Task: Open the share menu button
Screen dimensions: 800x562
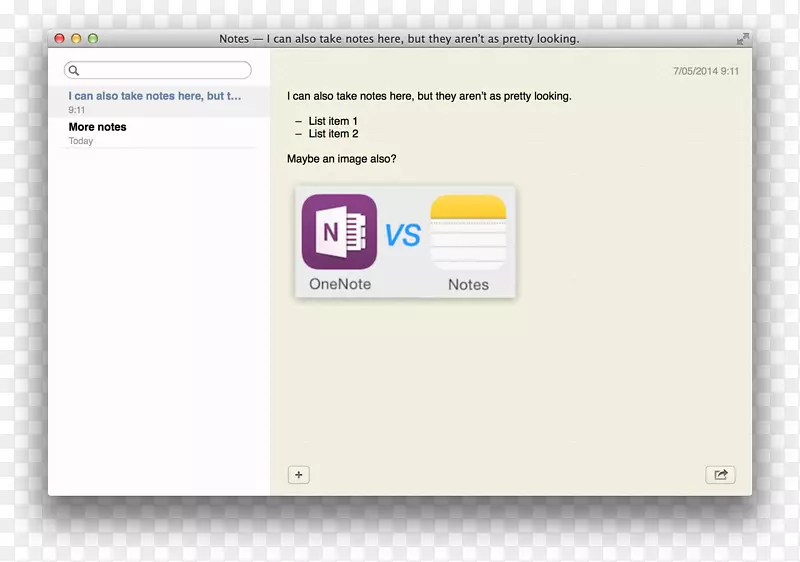Action: pos(720,475)
